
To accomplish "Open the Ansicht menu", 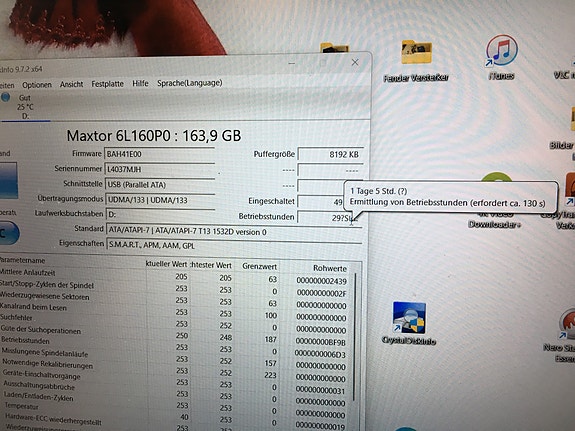I will click(72, 84).
